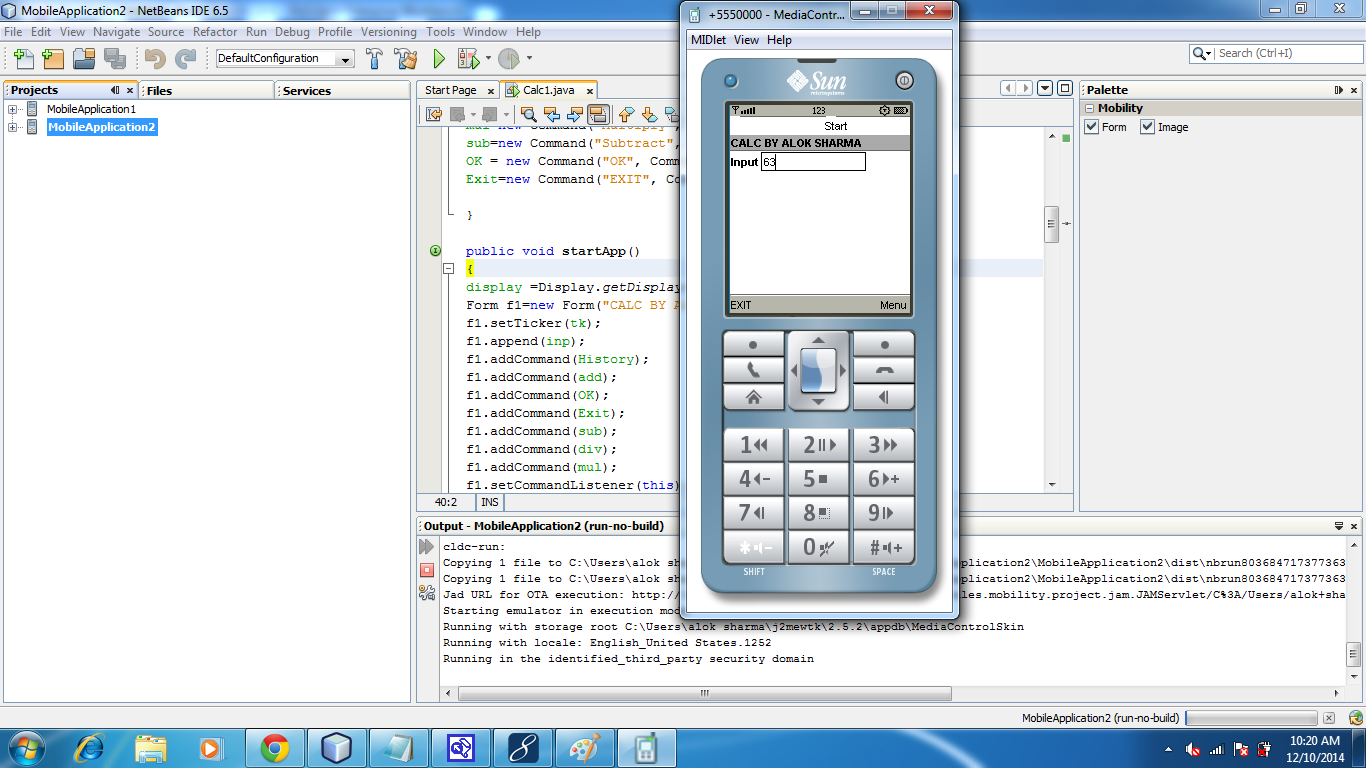This screenshot has width=1366, height=768.
Task: Expand the MobileApplication1 project node
Action: pyautogui.click(x=13, y=109)
